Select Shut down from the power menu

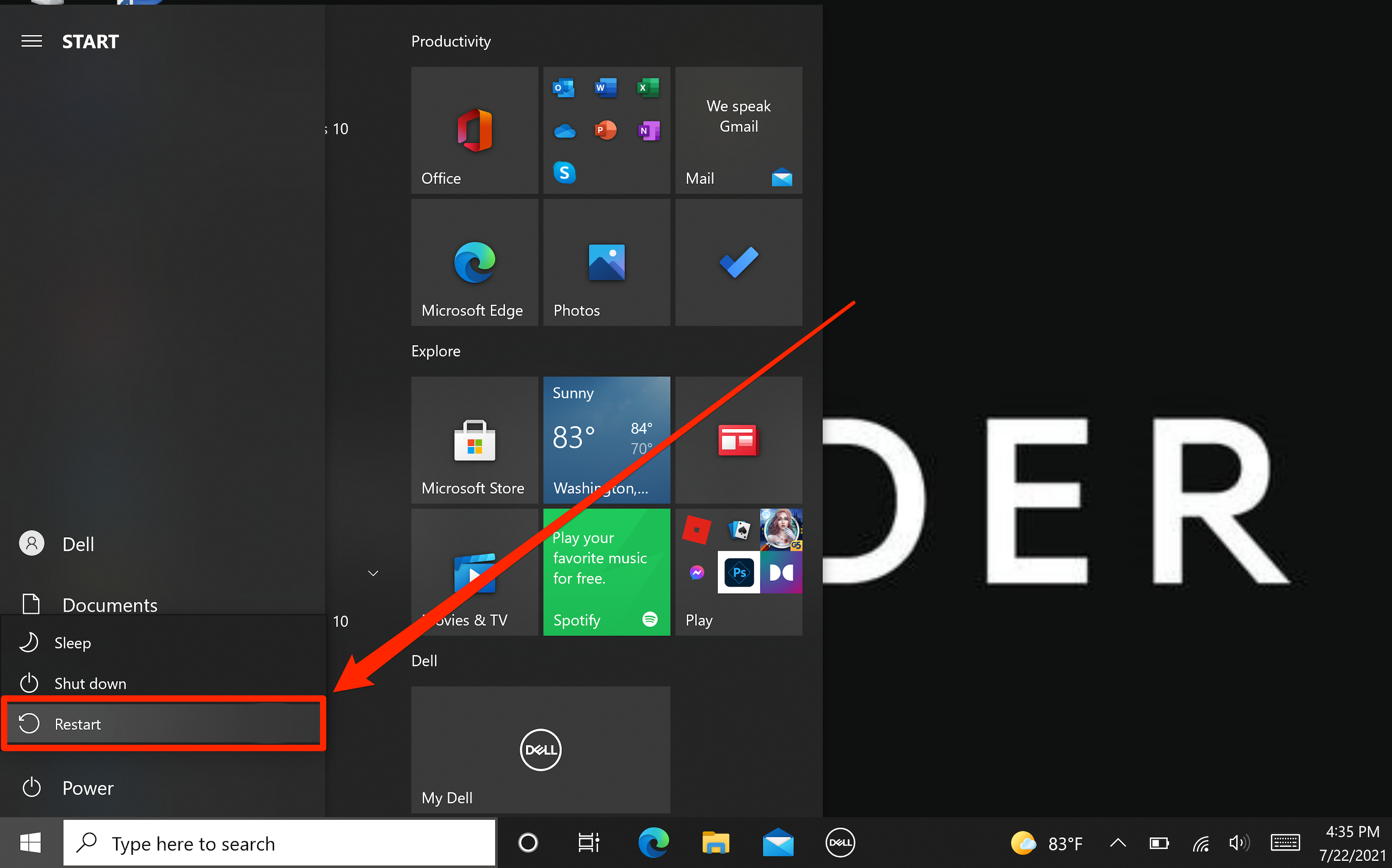tap(163, 683)
